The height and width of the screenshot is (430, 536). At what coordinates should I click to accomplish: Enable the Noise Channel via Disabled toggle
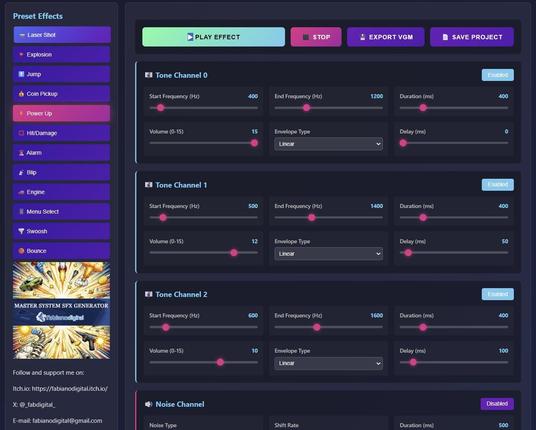(497, 404)
